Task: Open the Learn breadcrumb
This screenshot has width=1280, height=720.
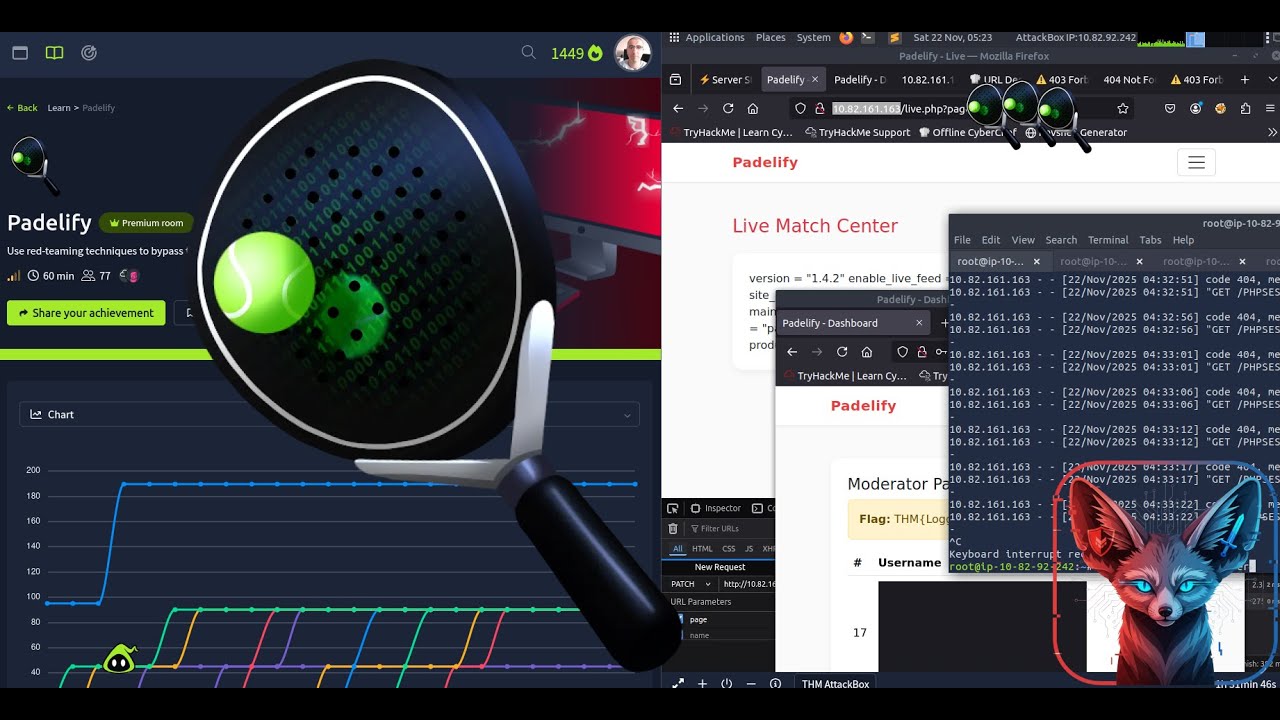Action: point(58,108)
